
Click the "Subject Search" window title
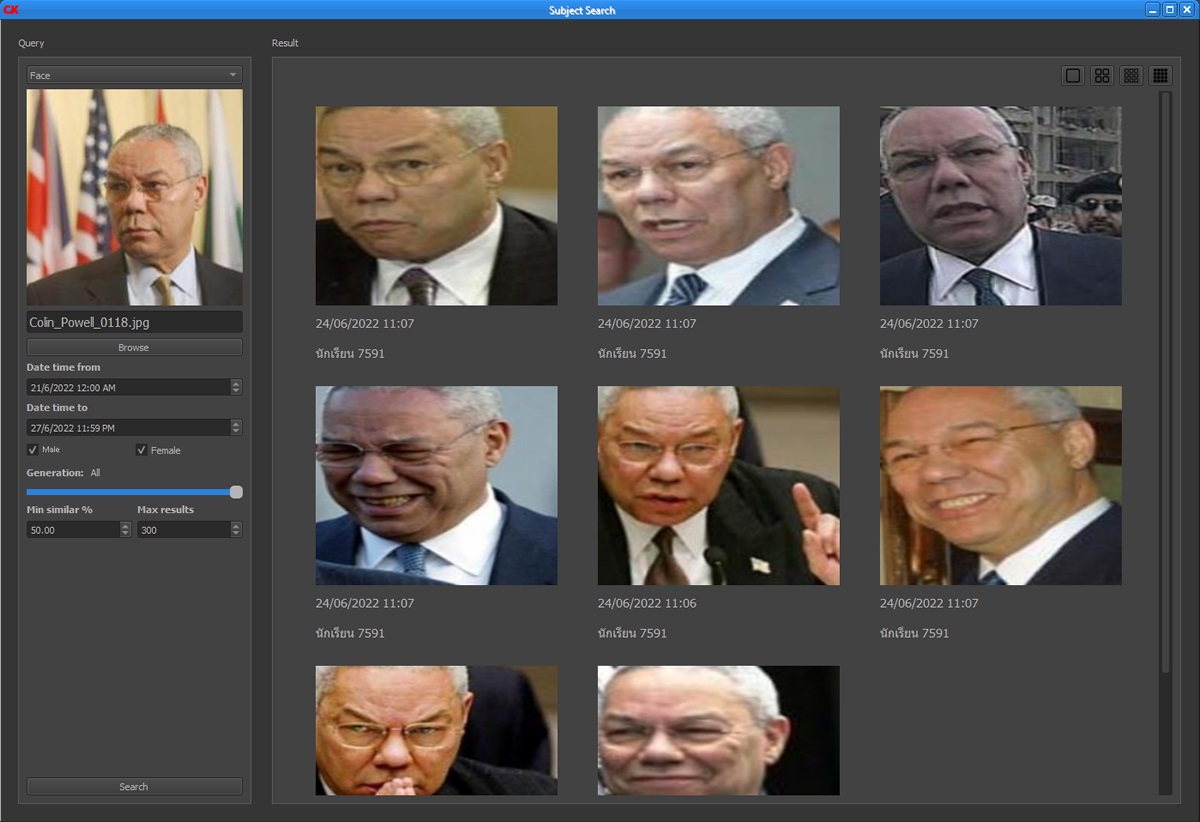pyautogui.click(x=582, y=10)
